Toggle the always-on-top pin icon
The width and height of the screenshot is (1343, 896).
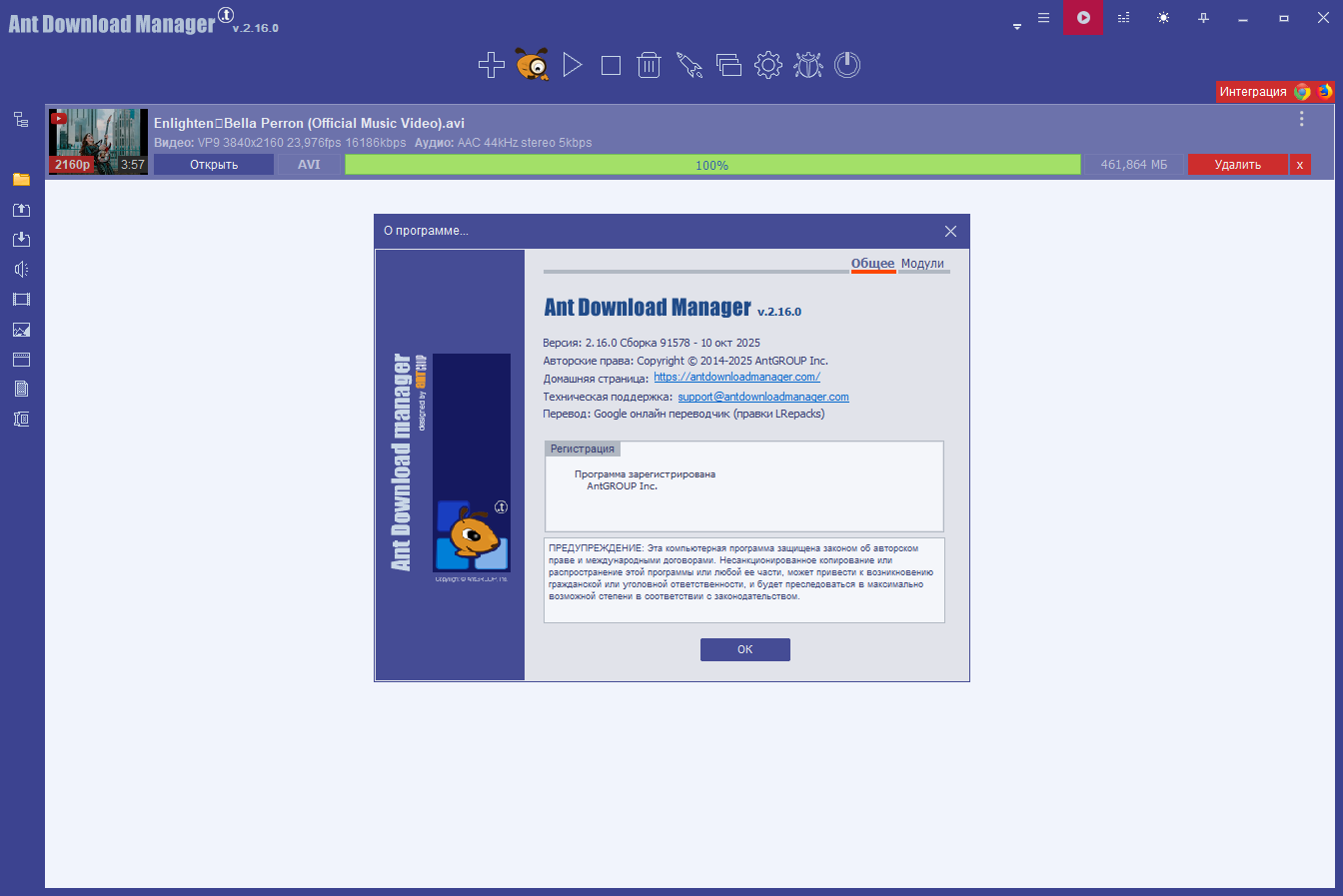tap(1203, 18)
